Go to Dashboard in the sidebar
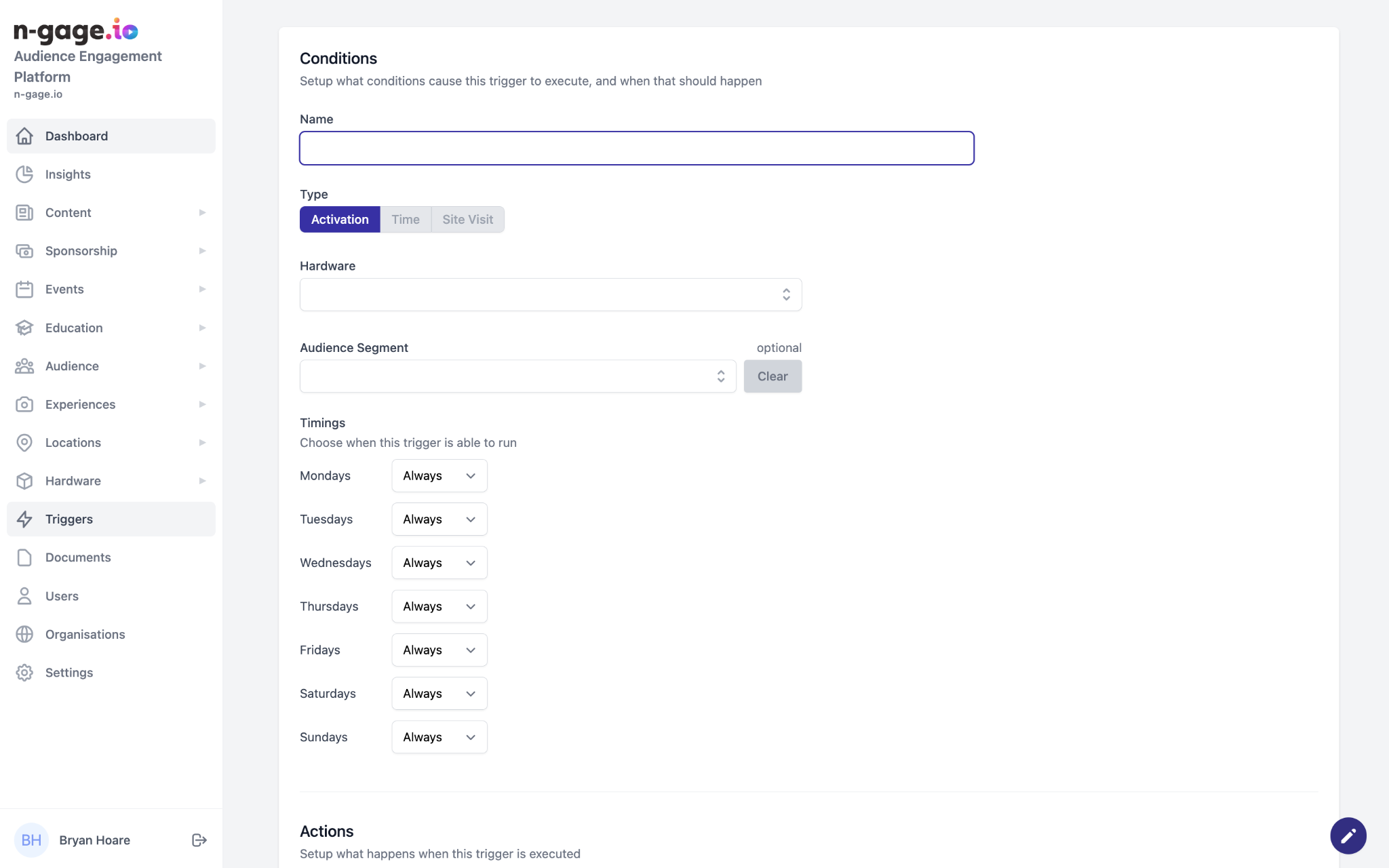The width and height of the screenshot is (1389, 868). click(x=77, y=136)
